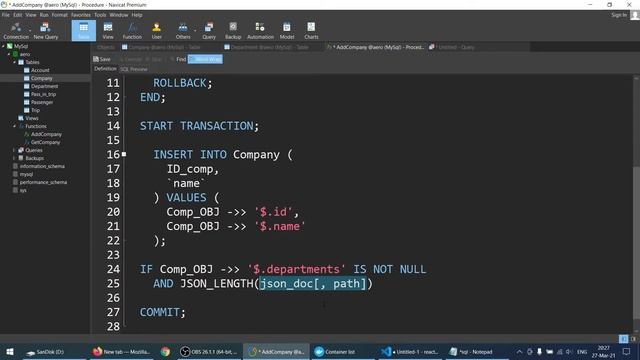Open the Tools menu

100,15
